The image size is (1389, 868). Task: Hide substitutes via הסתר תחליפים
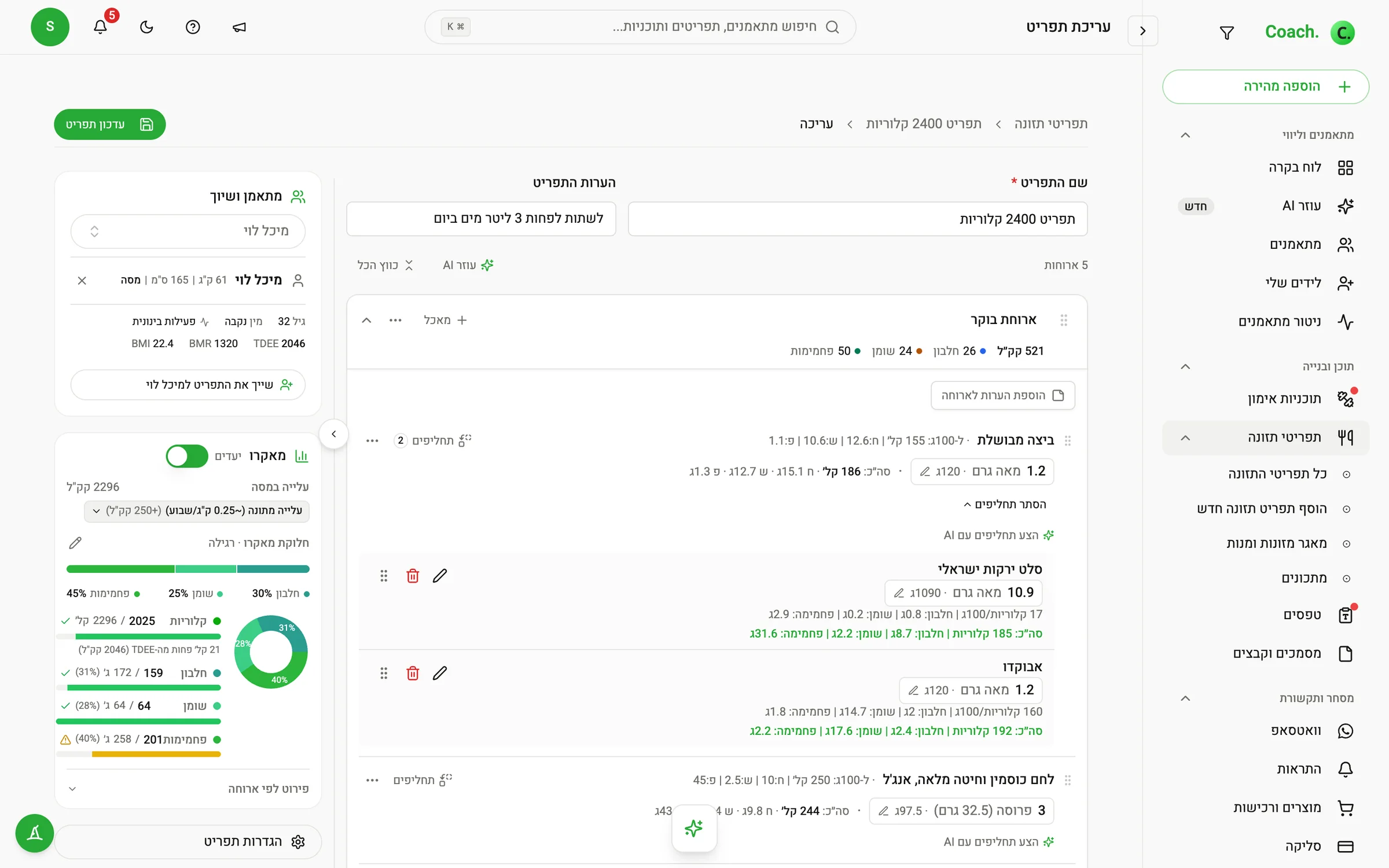(x=1005, y=505)
